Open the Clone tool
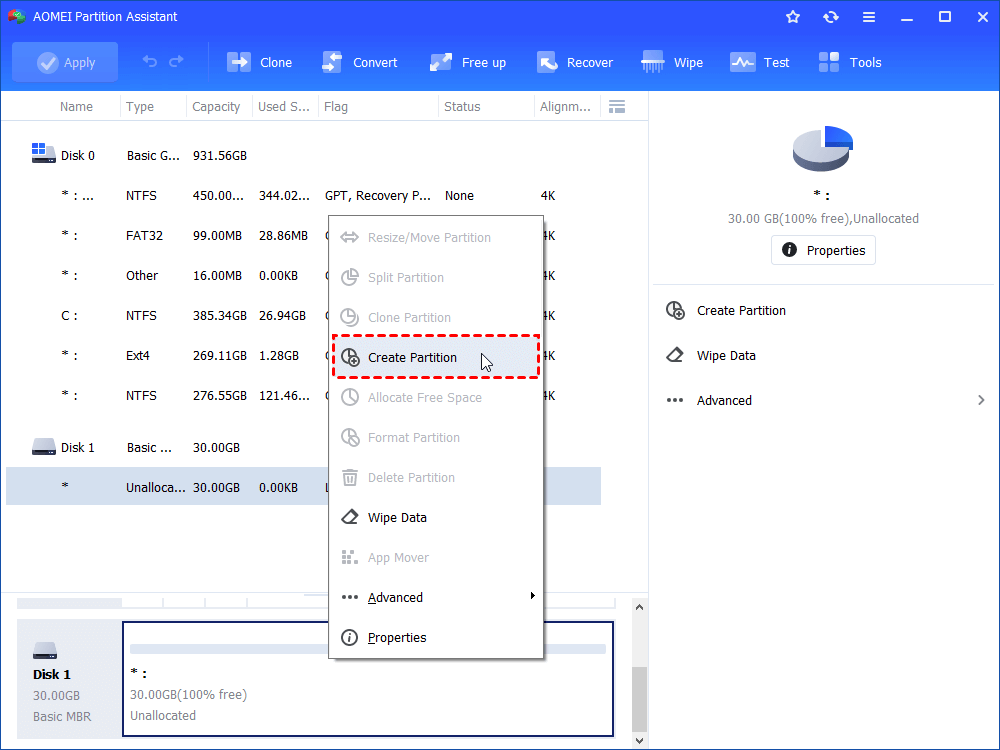1000x750 pixels. click(x=260, y=62)
